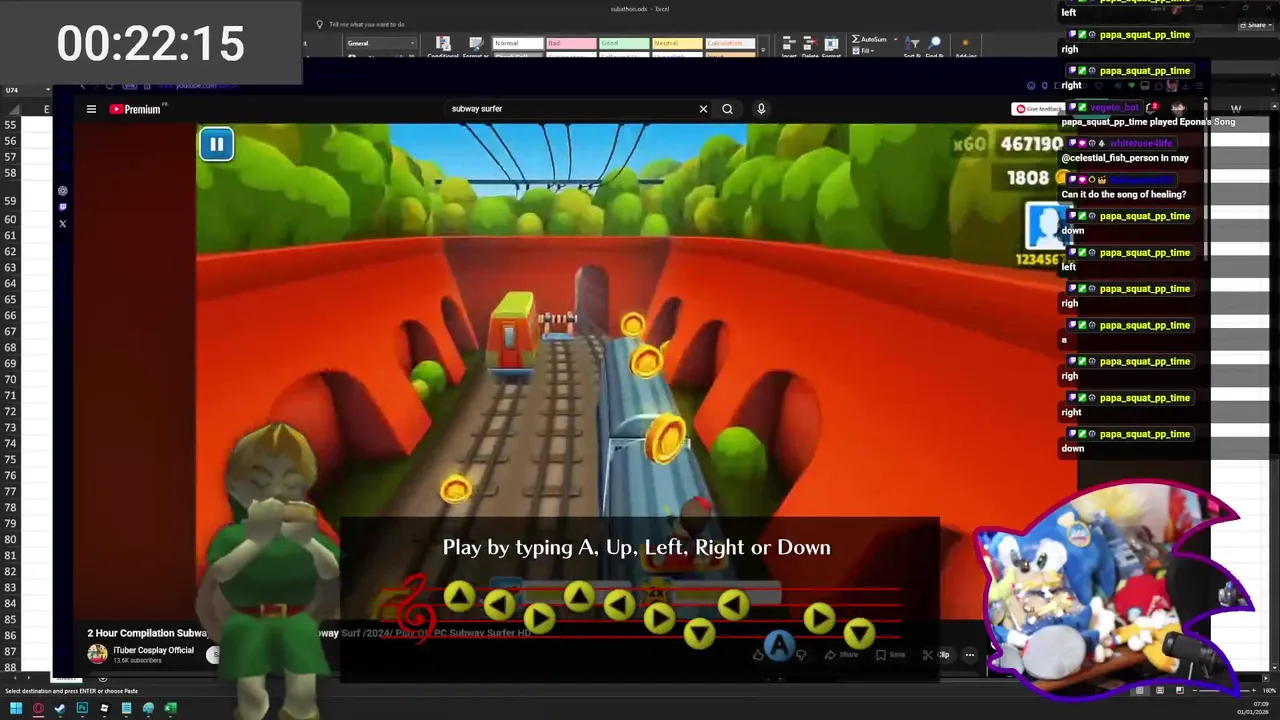
Task: Open Sort & Filter in Excel
Action: (x=912, y=47)
